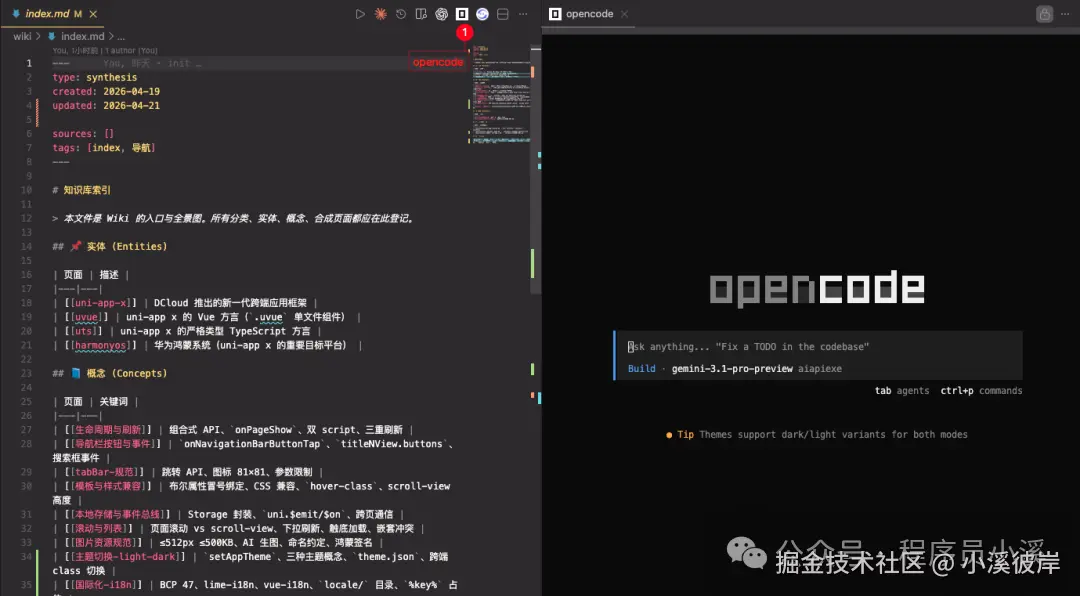This screenshot has height=596, width=1080.
Task: Click the '华为鸿蒙系统' description text
Action: click(250, 345)
